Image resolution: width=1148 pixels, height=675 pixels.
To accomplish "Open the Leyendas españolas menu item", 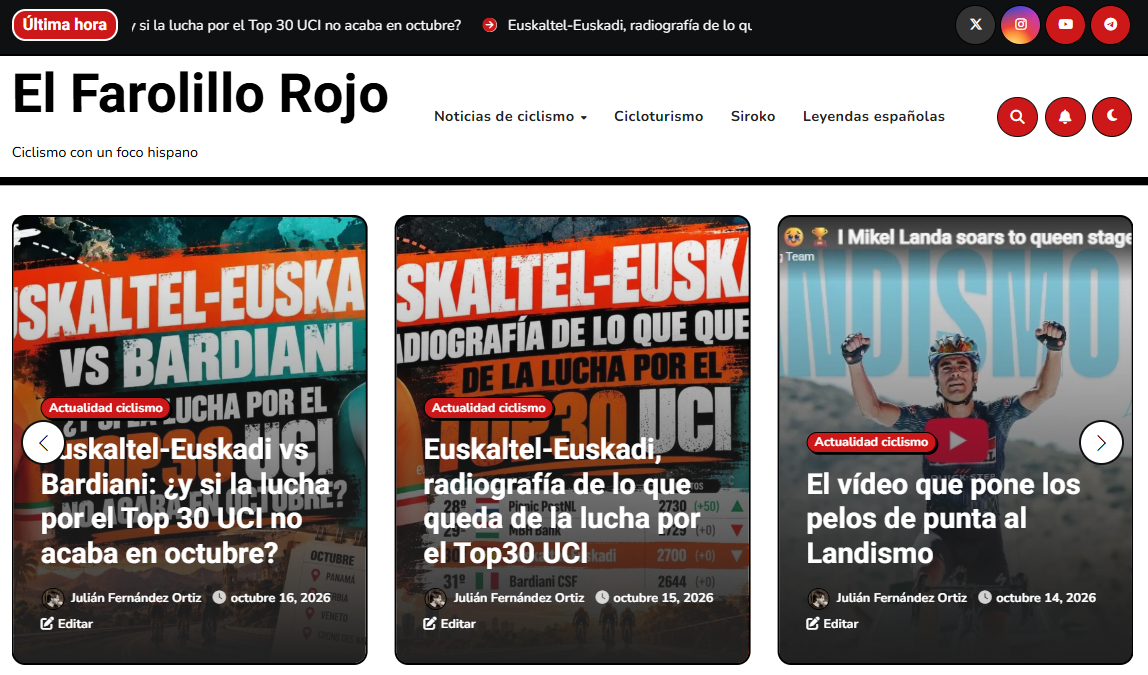I will (873, 116).
